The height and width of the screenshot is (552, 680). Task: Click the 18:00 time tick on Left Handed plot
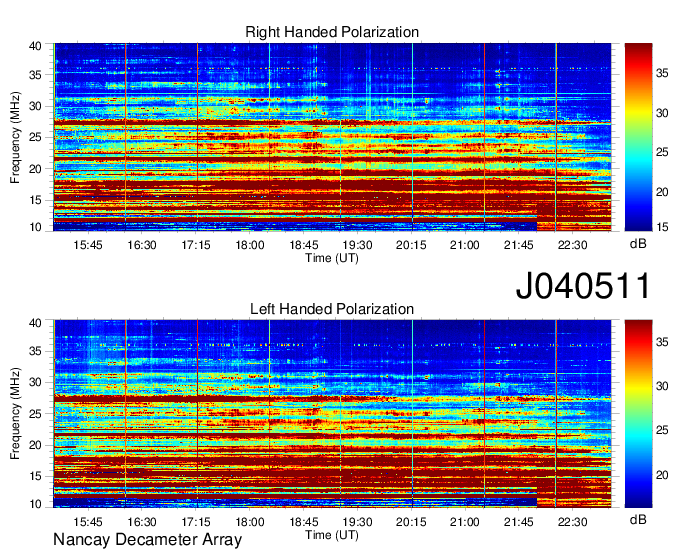250,522
